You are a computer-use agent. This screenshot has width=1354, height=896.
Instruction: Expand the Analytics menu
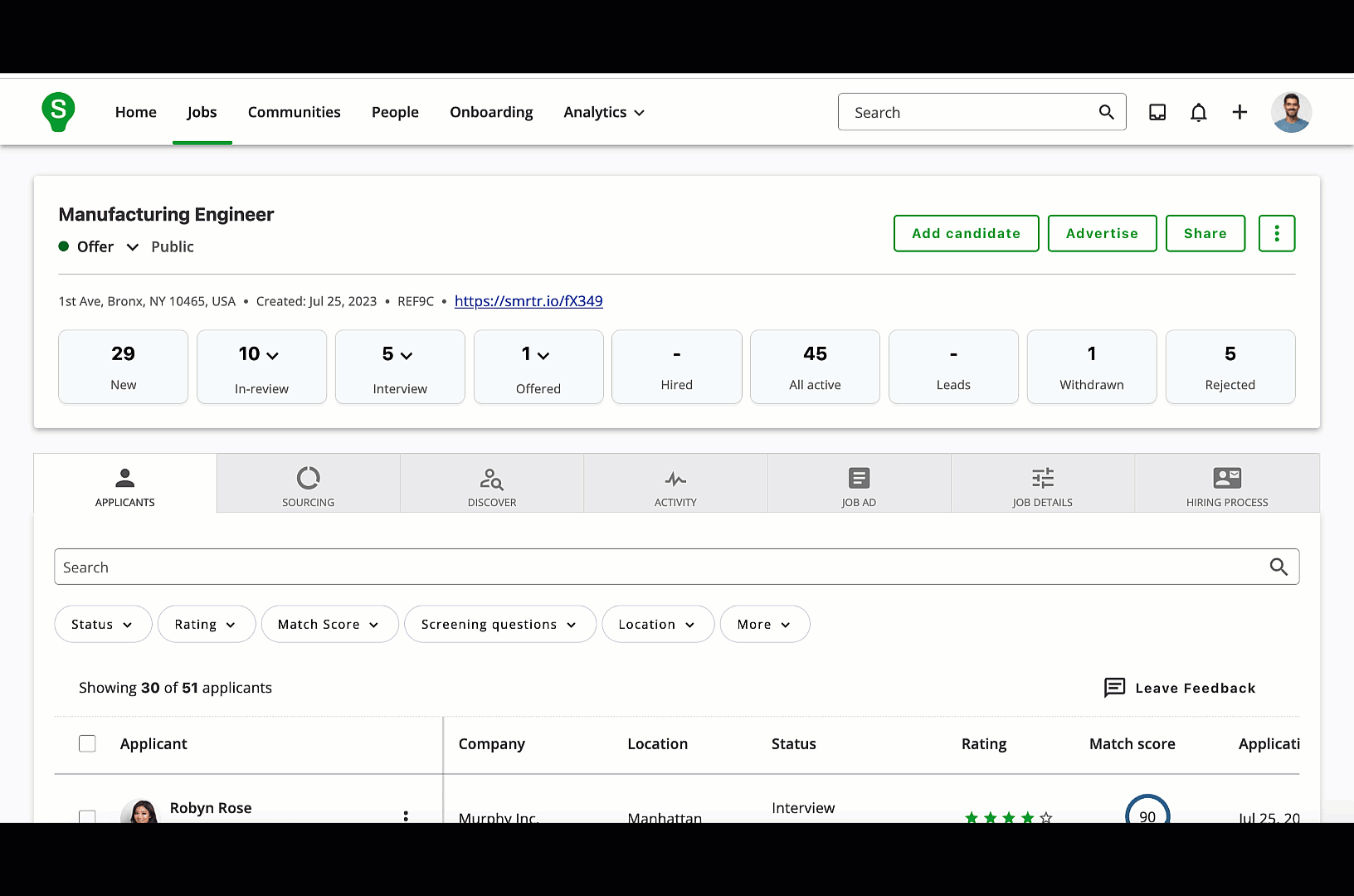[604, 112]
